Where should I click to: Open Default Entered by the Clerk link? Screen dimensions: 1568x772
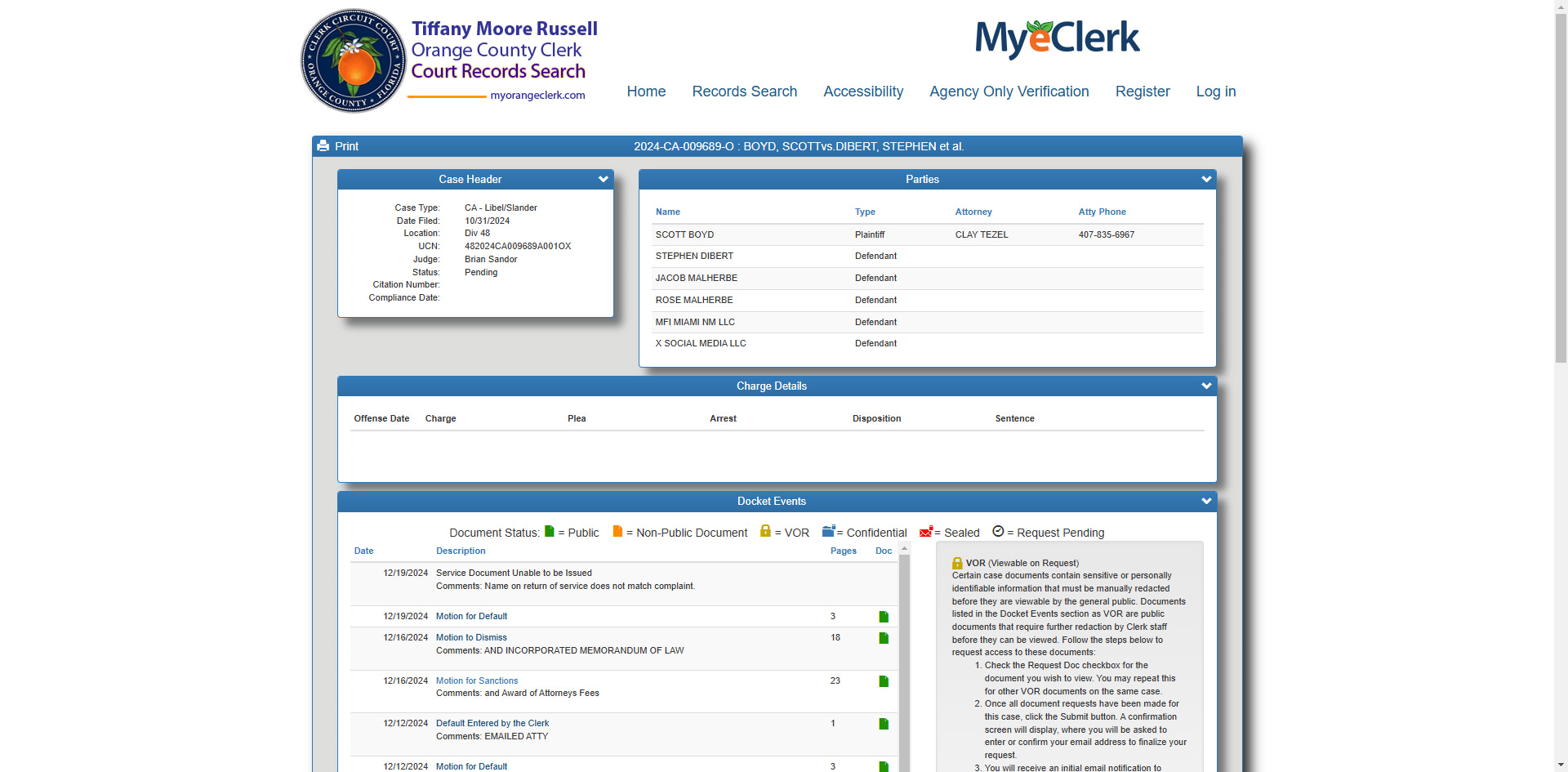(x=492, y=723)
